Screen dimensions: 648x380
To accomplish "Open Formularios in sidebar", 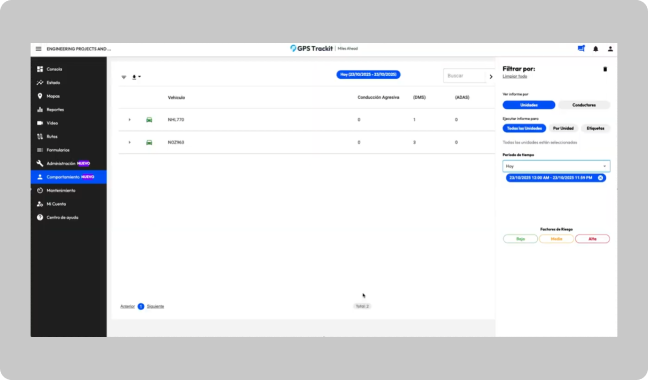I will [58, 150].
